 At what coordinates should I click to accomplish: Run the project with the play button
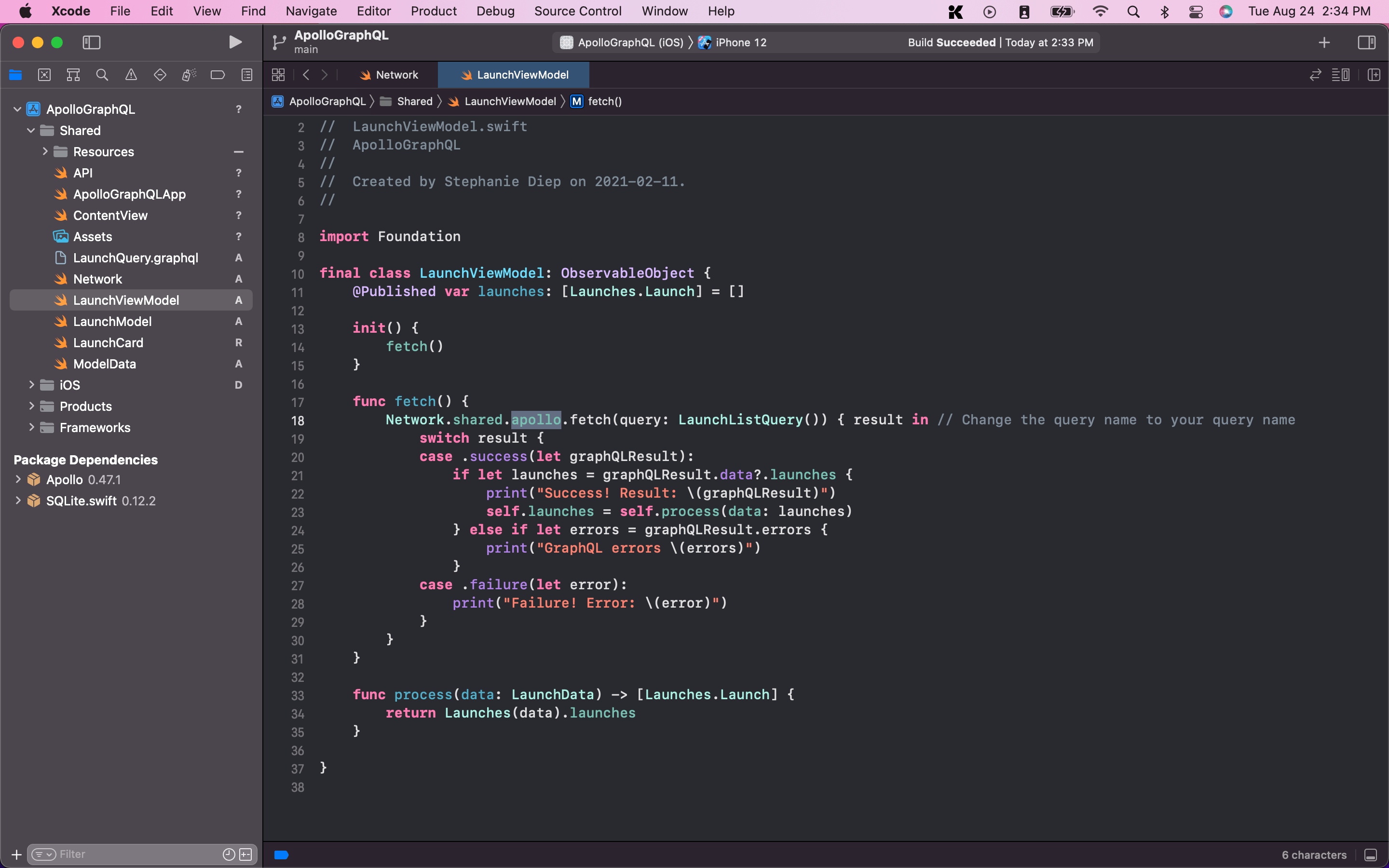tap(235, 41)
